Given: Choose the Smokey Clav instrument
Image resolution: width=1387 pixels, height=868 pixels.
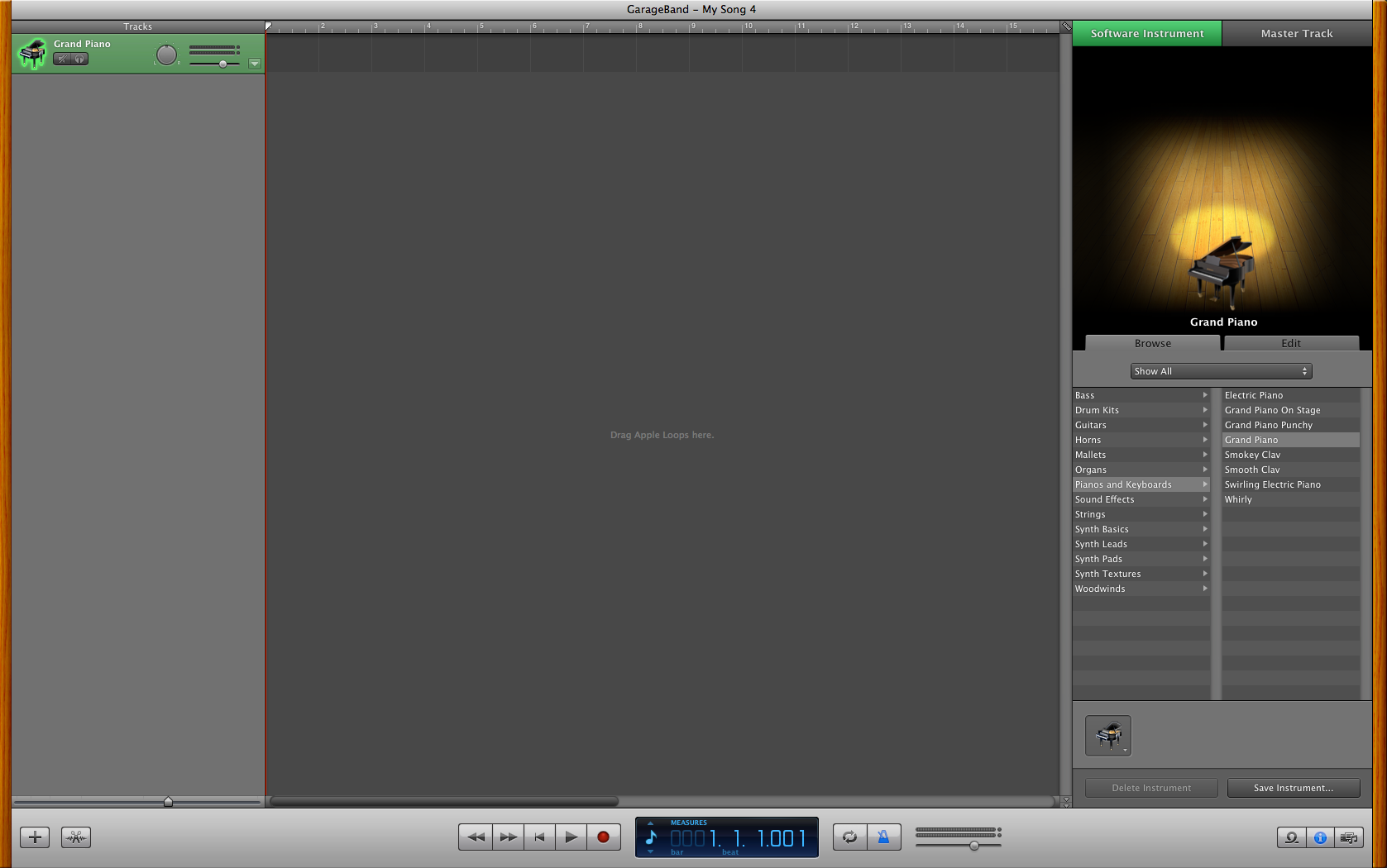Looking at the screenshot, I should [x=1291, y=455].
